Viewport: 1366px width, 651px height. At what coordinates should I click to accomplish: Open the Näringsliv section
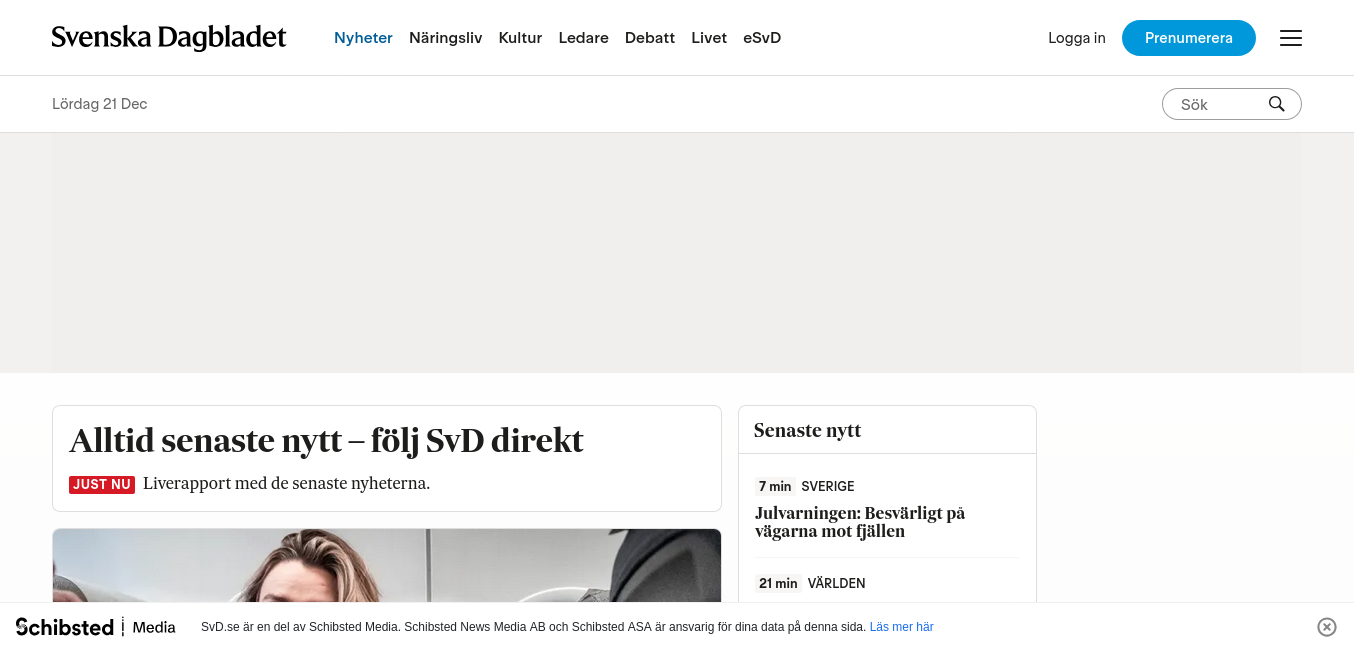[445, 38]
